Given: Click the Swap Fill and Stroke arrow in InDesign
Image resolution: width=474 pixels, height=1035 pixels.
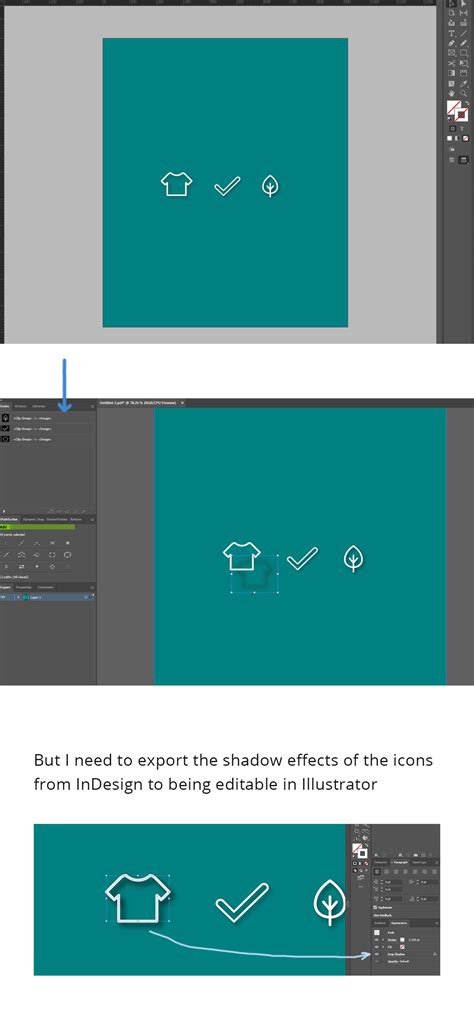Looking at the screenshot, I should click(x=467, y=103).
